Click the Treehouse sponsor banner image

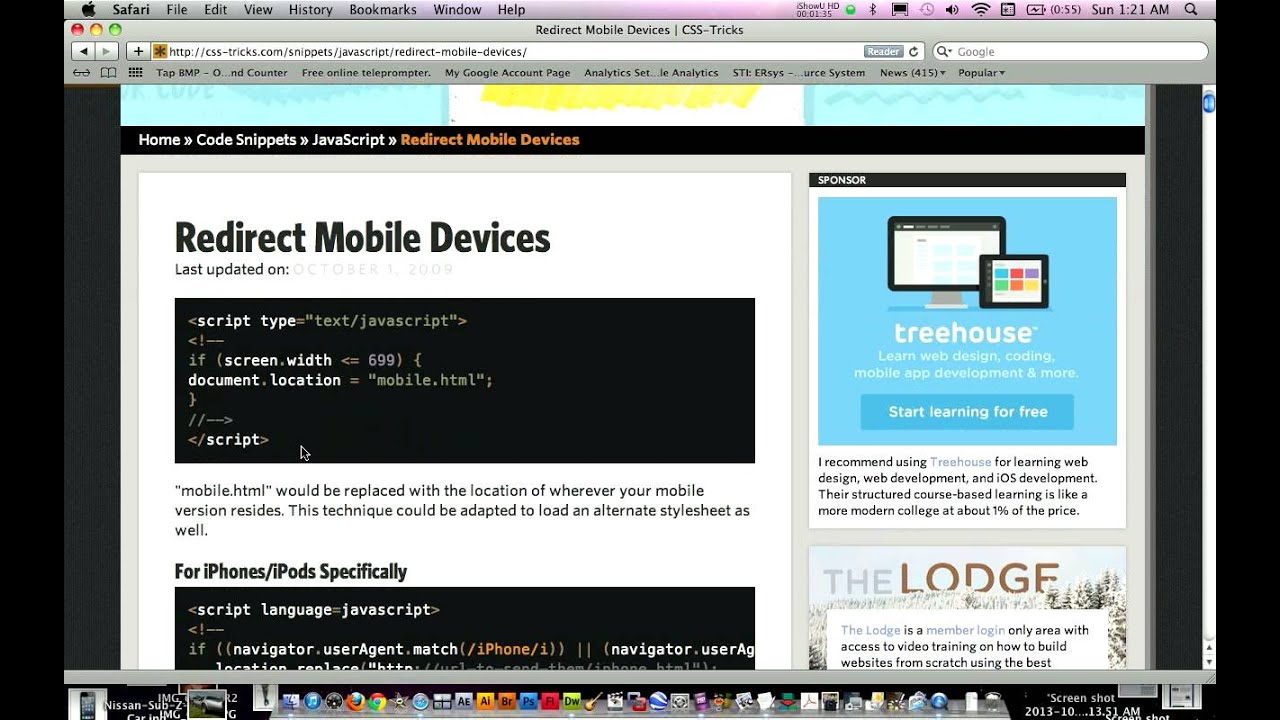click(x=967, y=321)
